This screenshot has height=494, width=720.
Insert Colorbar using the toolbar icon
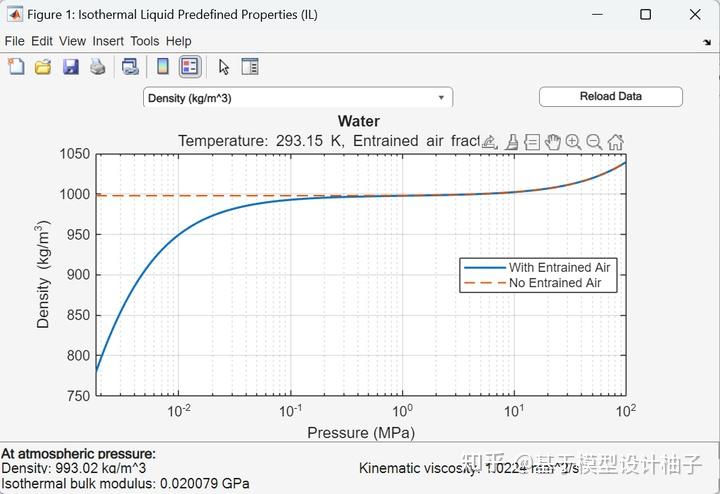click(x=163, y=67)
